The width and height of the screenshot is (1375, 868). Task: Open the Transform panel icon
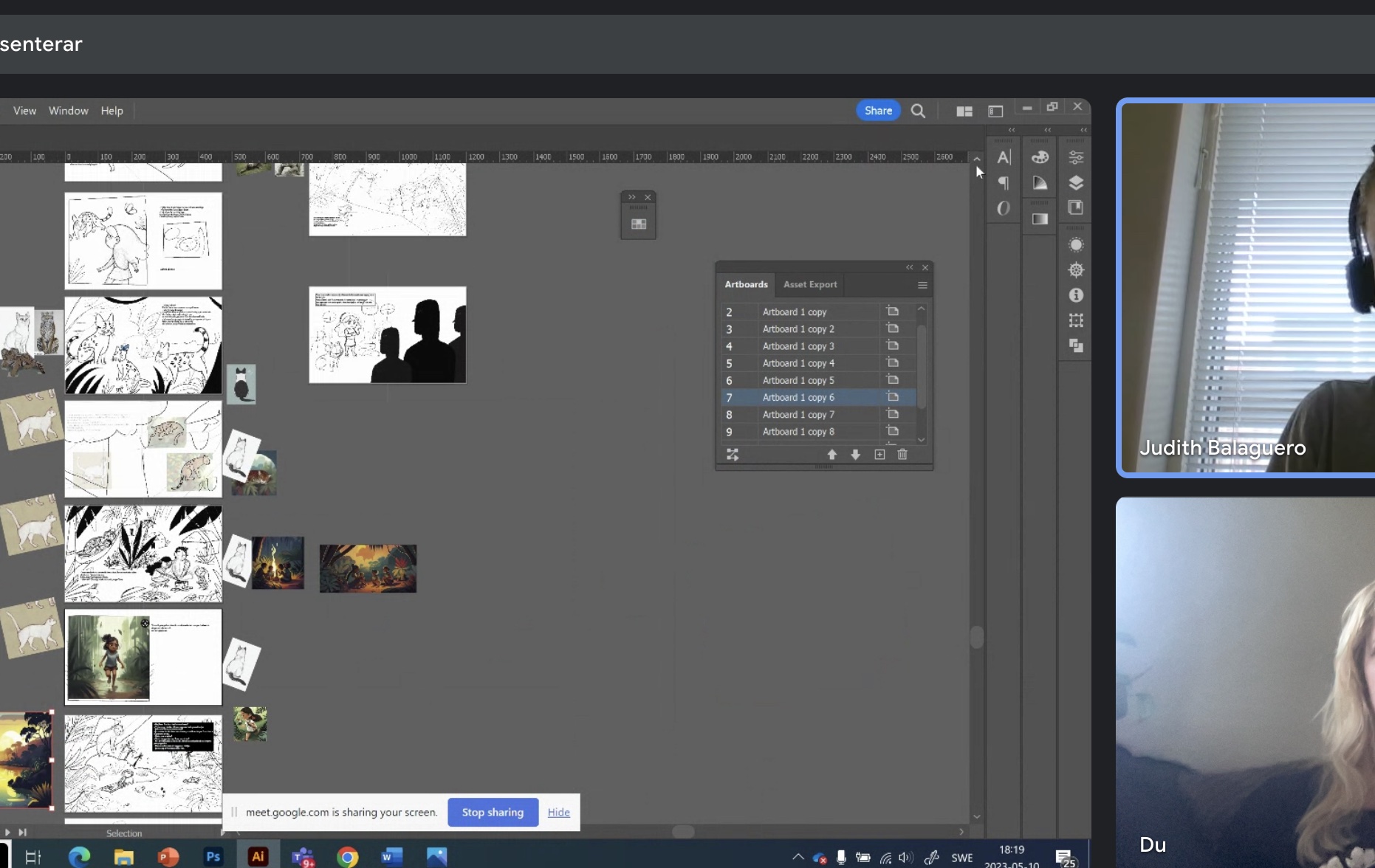pos(1076,320)
